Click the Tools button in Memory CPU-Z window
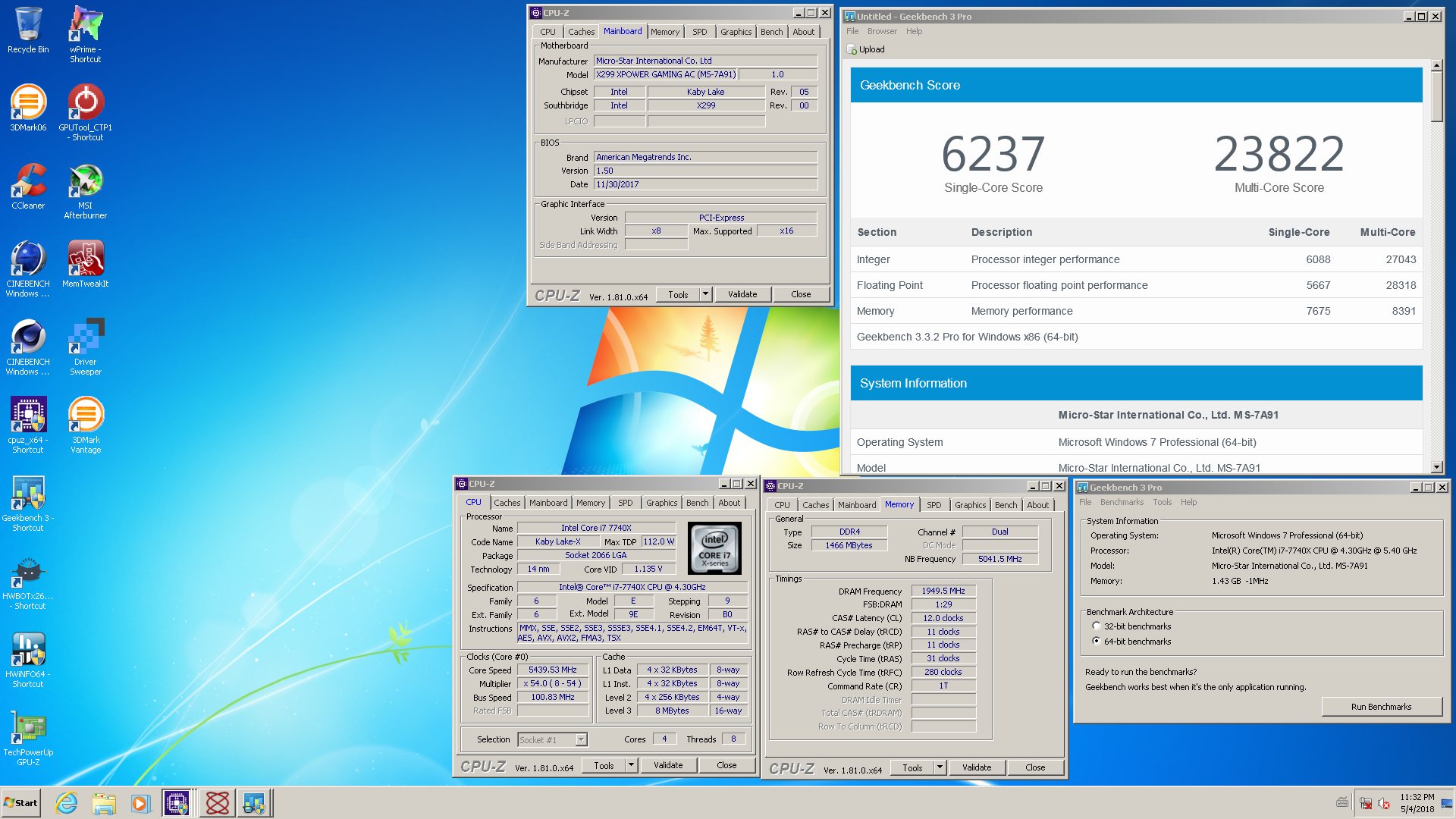 pyautogui.click(x=912, y=767)
